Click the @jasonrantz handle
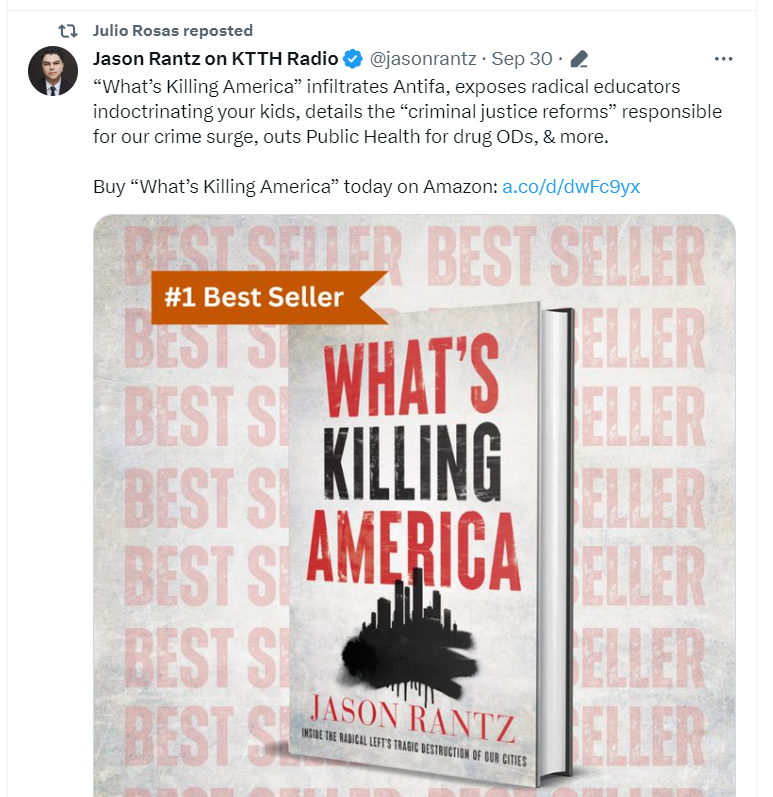Screen dimensions: 773x797 (x=423, y=59)
